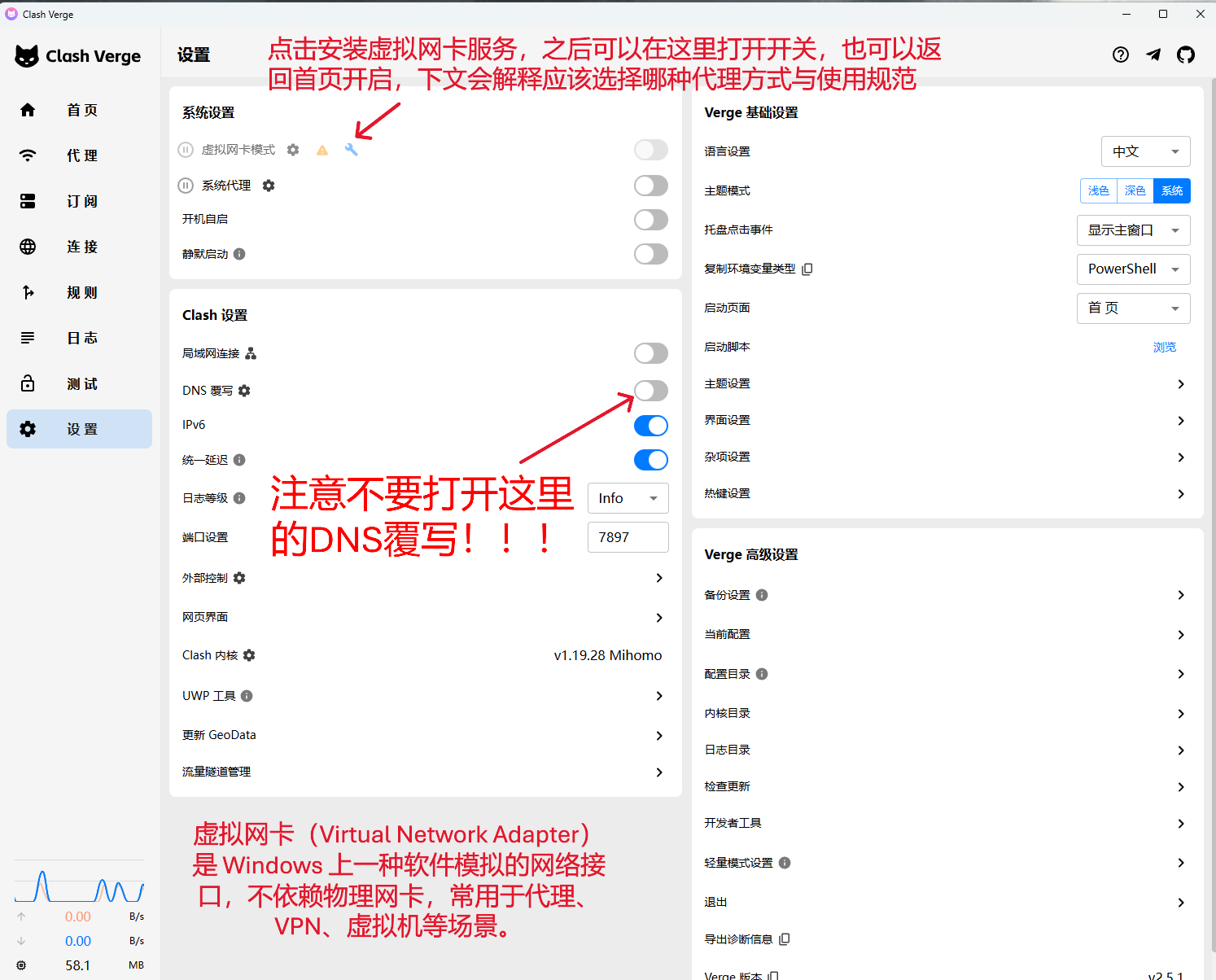Go to 连接 in sidebar
The image size is (1216, 980).
[79, 247]
